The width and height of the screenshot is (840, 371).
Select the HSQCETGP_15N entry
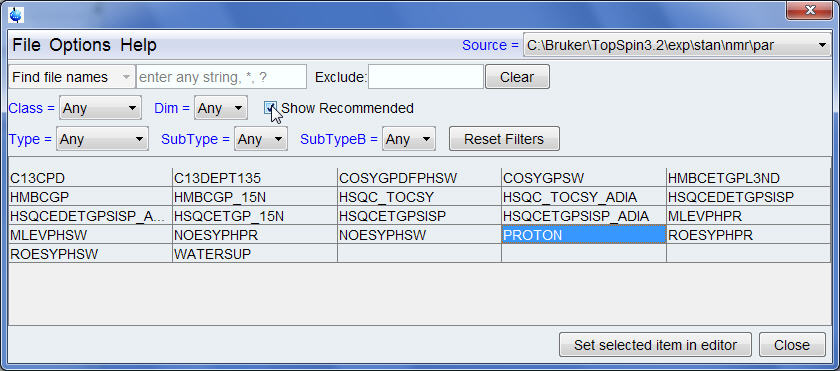pyautogui.click(x=255, y=216)
